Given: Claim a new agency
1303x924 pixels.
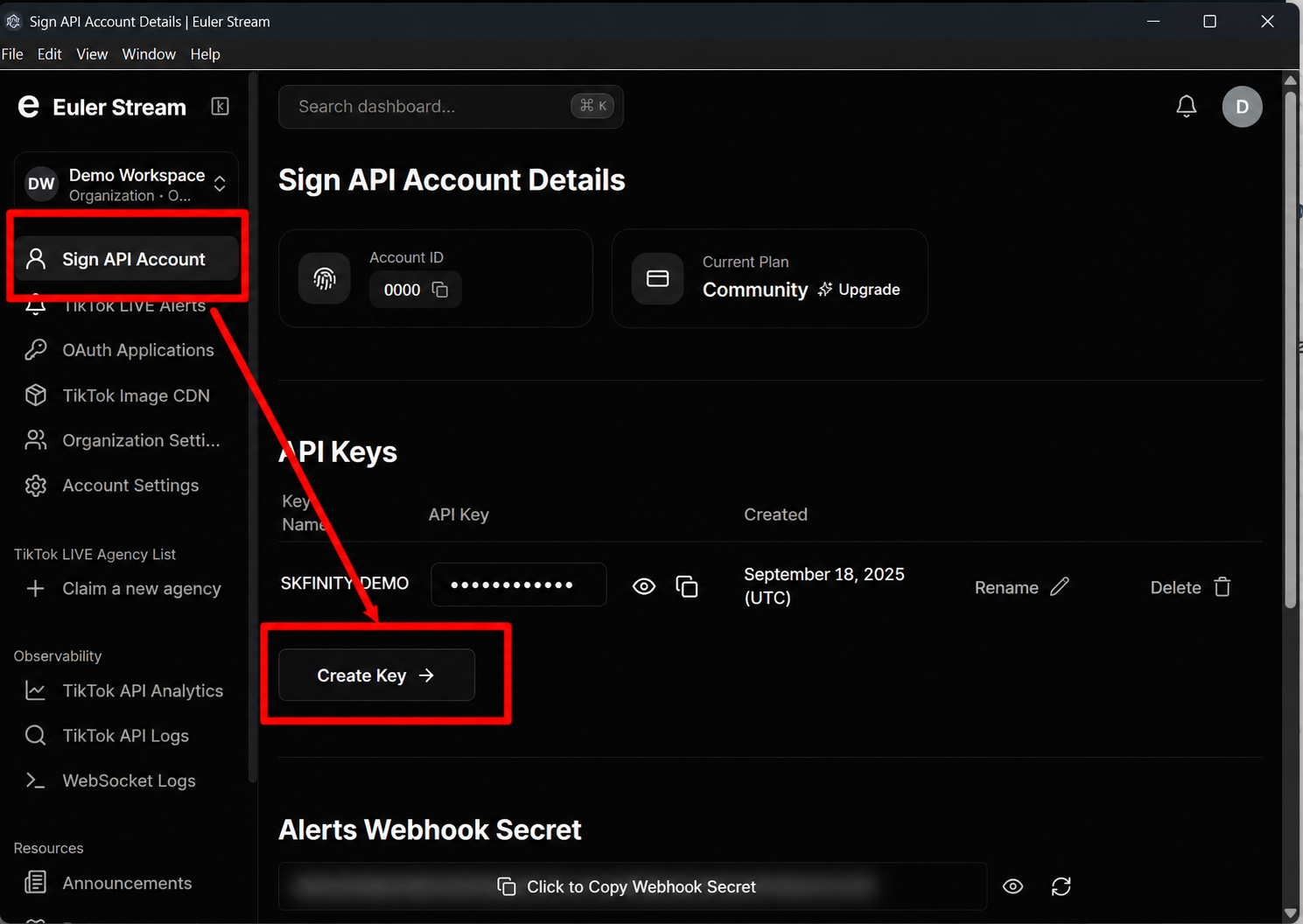Looking at the screenshot, I should point(126,589).
